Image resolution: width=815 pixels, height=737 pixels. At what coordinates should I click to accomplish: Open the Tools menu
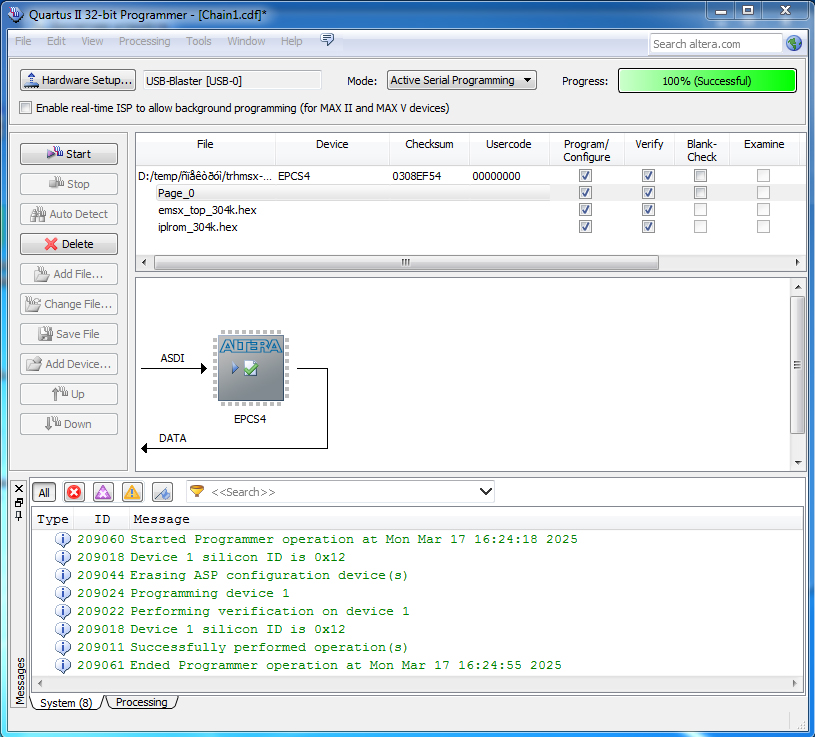point(199,41)
